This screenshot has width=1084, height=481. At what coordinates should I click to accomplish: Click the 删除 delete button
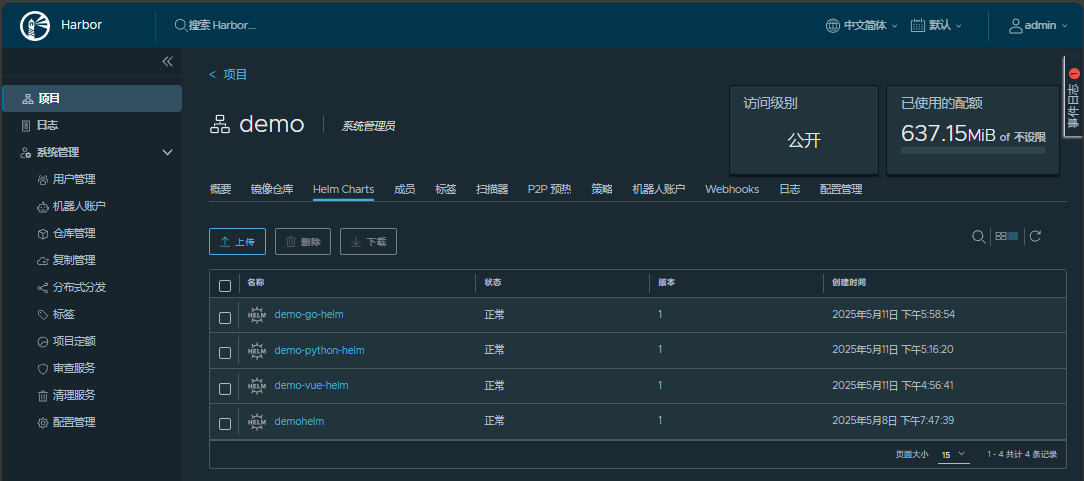coord(303,241)
